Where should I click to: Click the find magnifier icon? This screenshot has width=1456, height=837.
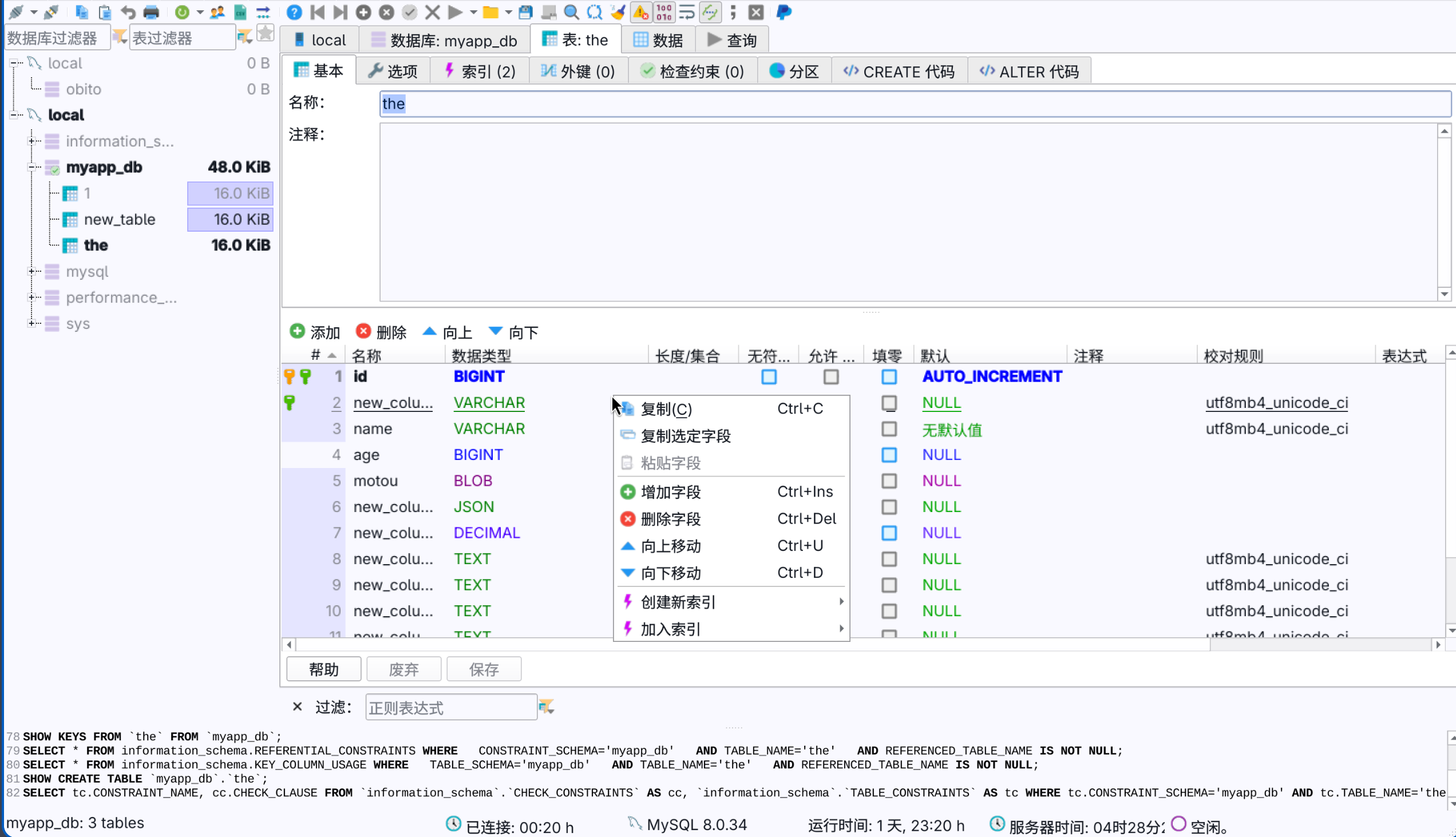572,12
